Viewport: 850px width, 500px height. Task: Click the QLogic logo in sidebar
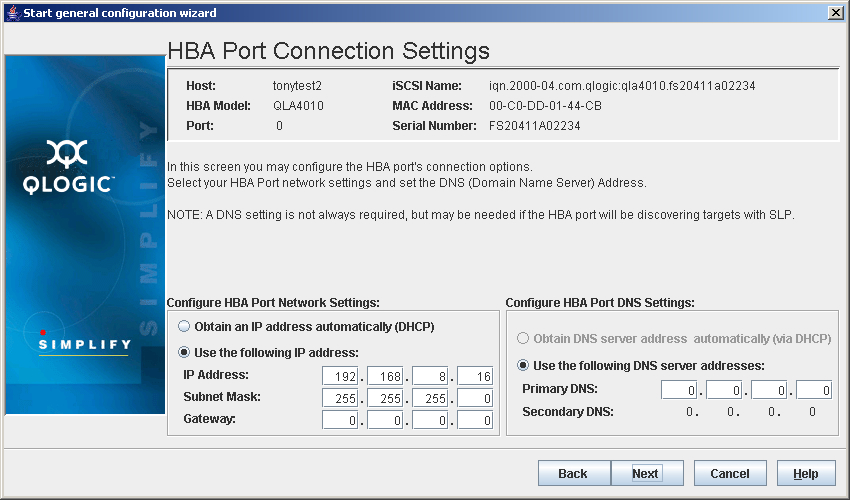[x=69, y=168]
